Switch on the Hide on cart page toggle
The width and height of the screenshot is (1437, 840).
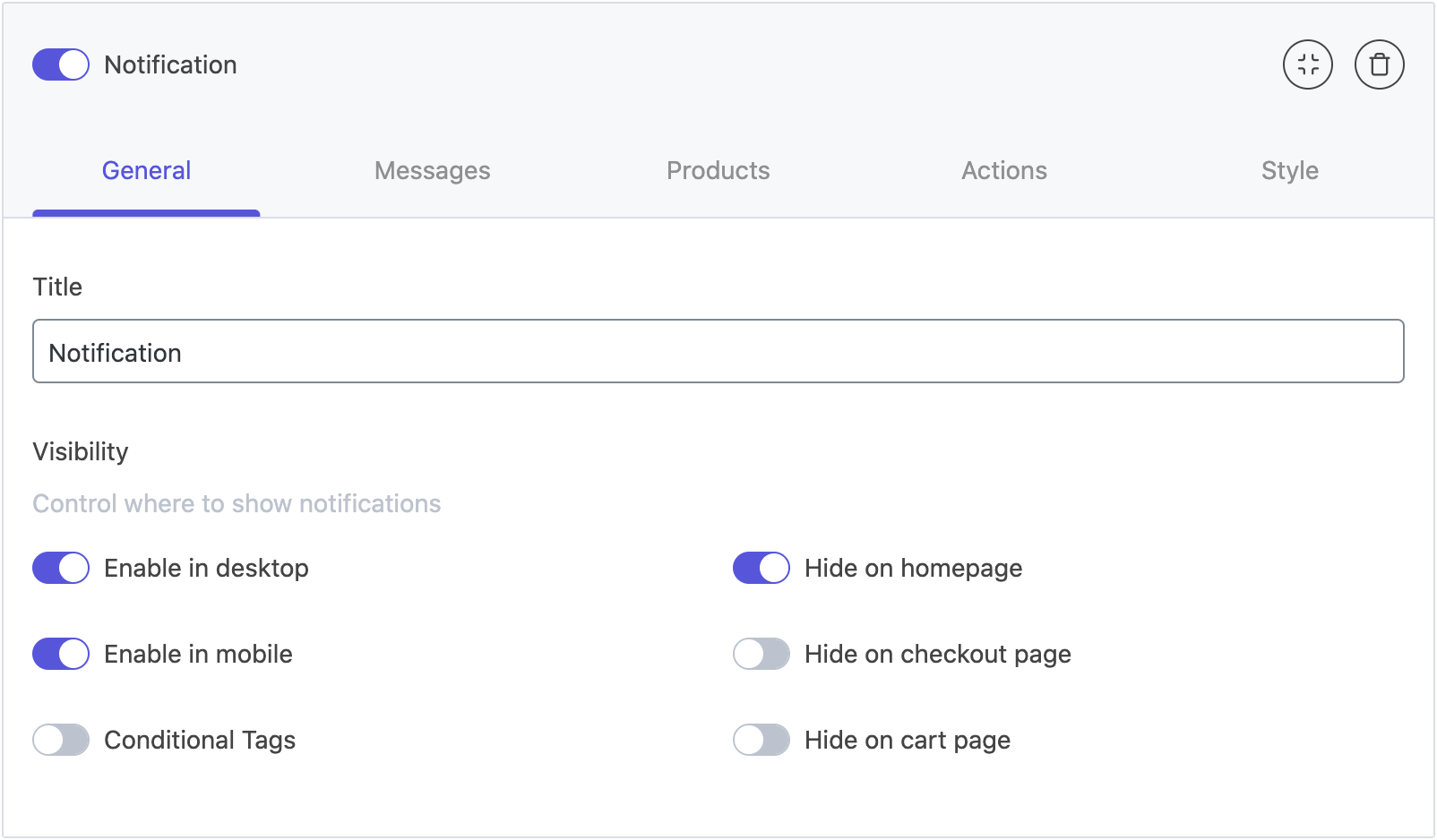(762, 740)
